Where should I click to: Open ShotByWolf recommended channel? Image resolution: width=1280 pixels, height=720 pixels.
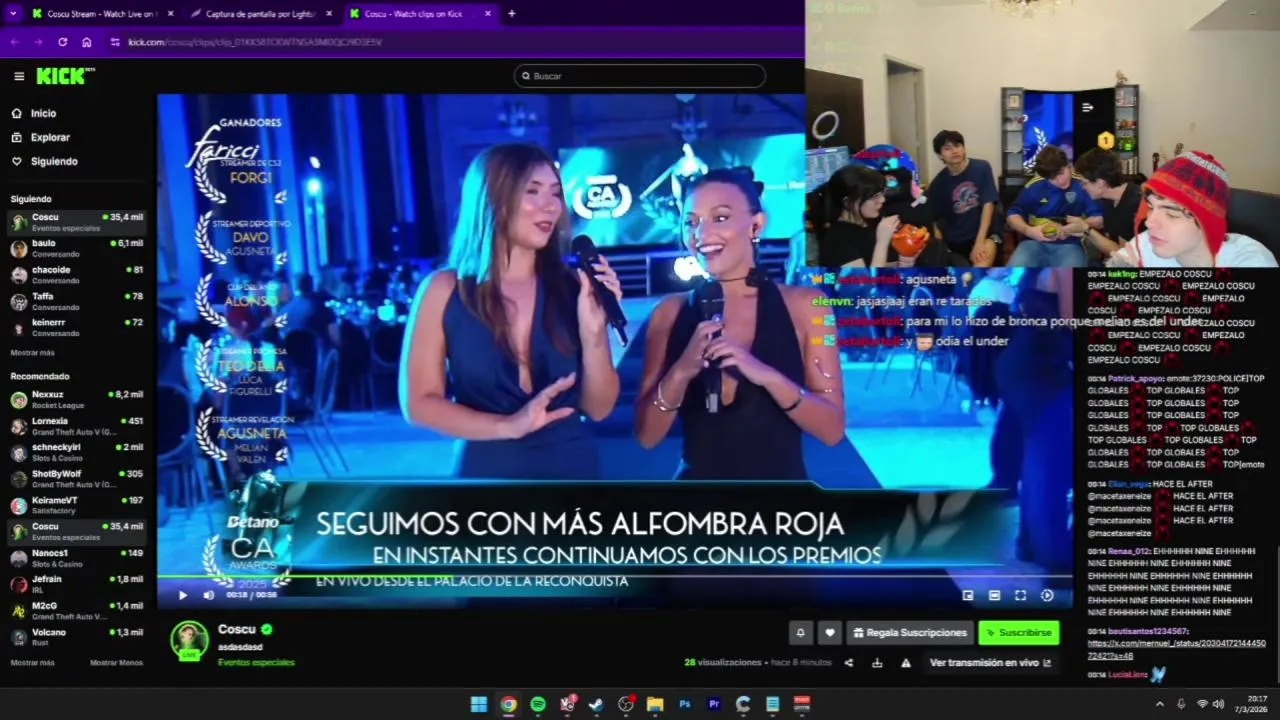coord(77,478)
